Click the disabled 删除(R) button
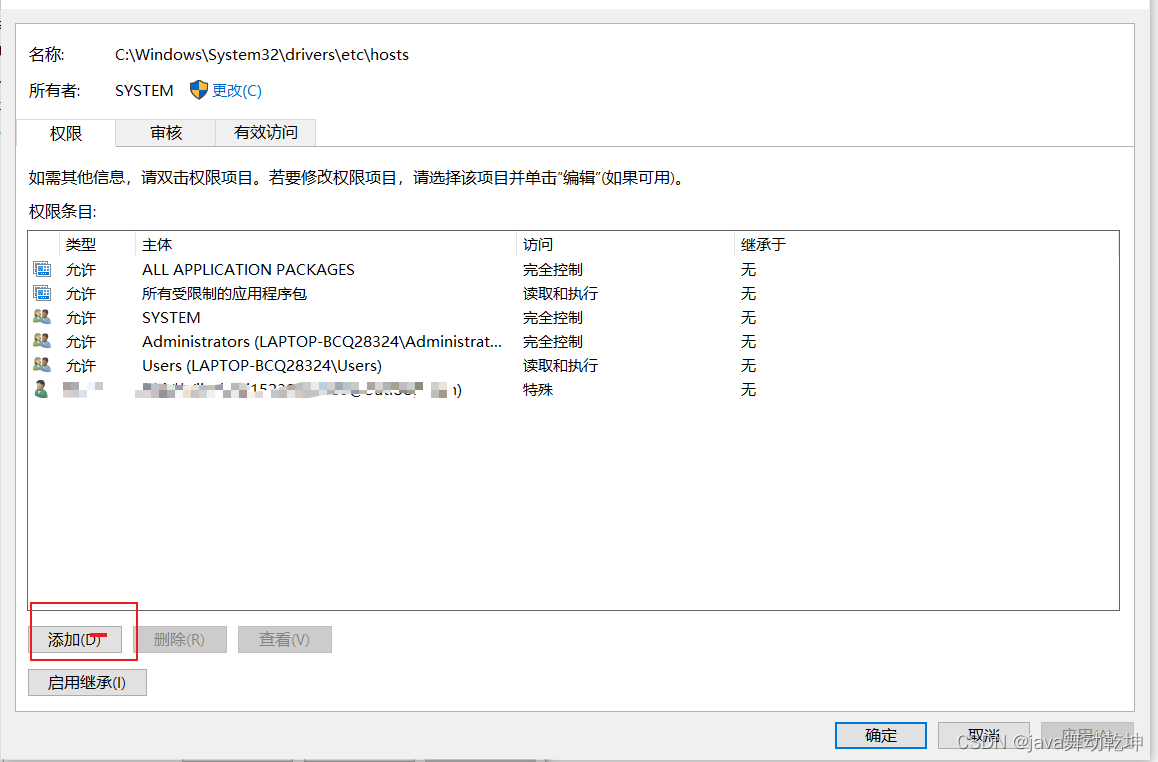Screen dimensions: 1158x762 point(179,639)
